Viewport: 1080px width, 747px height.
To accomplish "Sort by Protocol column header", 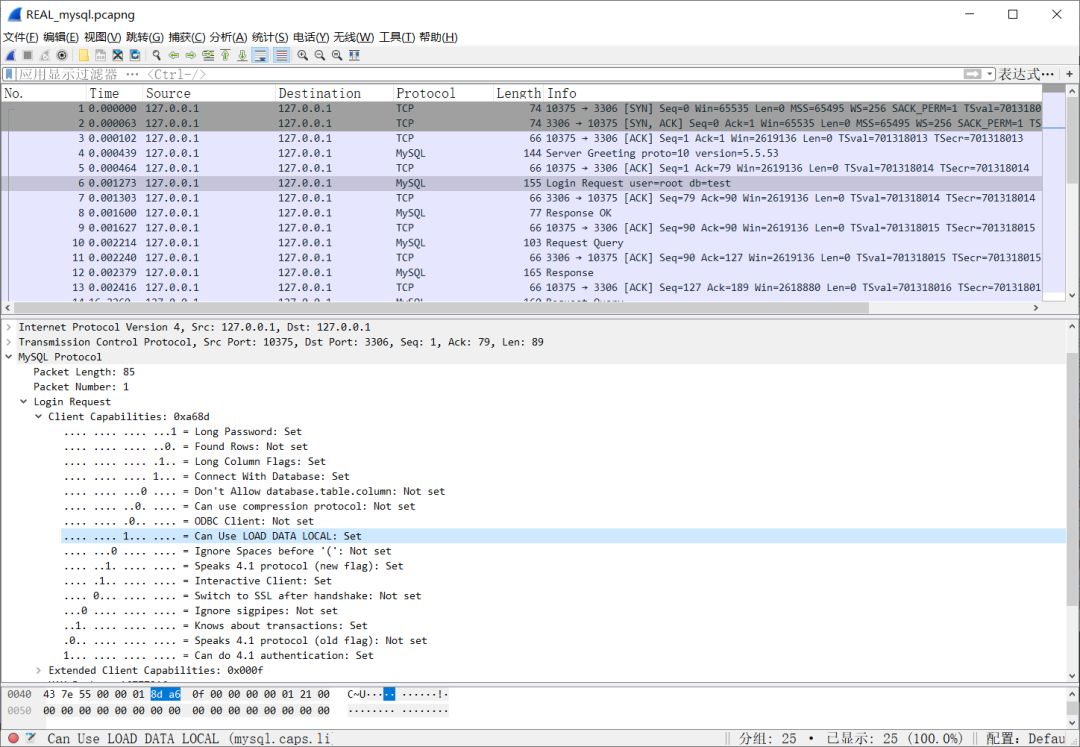I will (x=443, y=93).
